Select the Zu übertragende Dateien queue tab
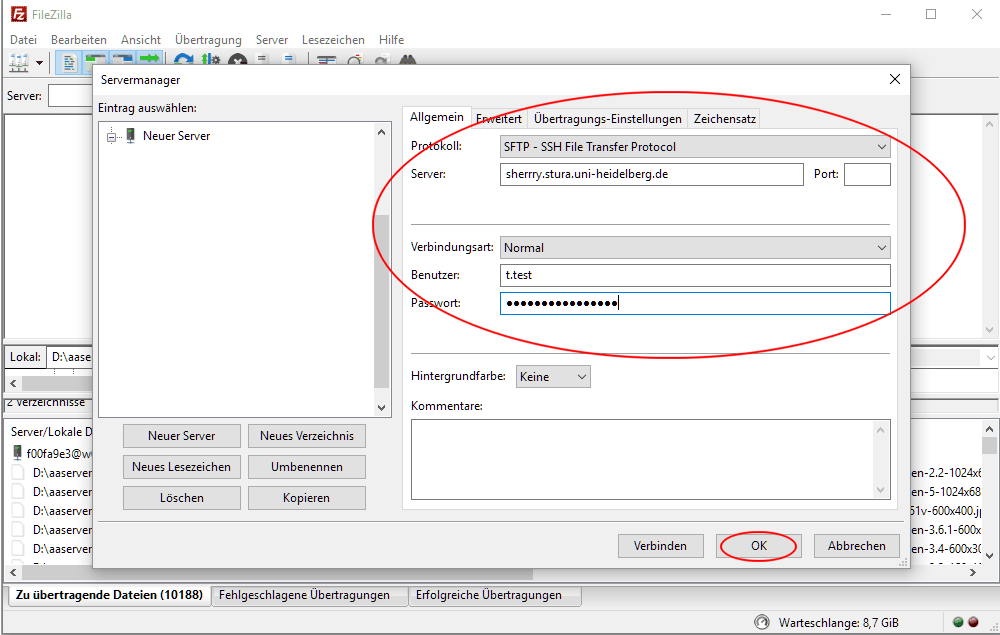Viewport: 1000px width, 635px height. [109, 595]
